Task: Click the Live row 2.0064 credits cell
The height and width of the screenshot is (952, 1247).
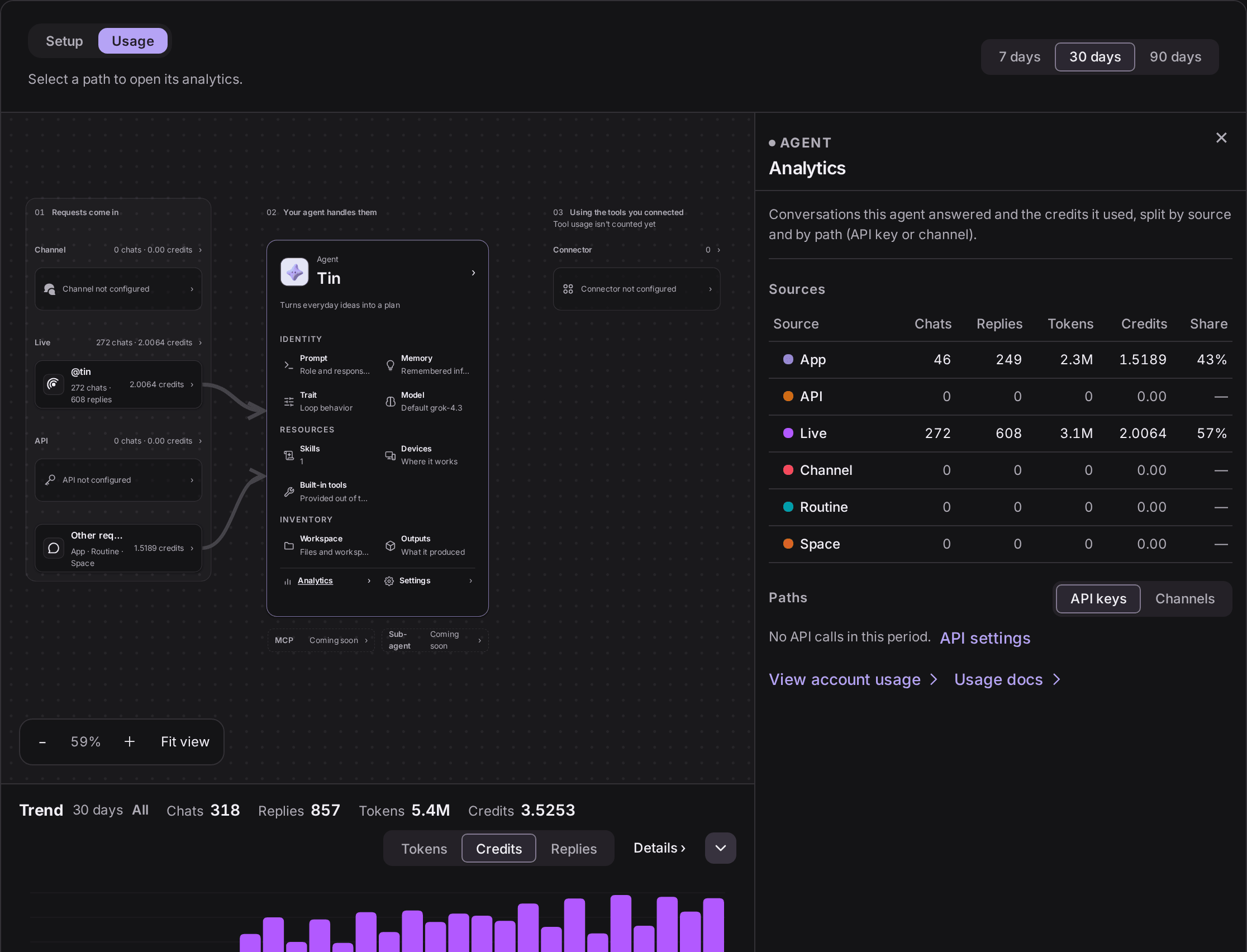Action: (x=1142, y=434)
